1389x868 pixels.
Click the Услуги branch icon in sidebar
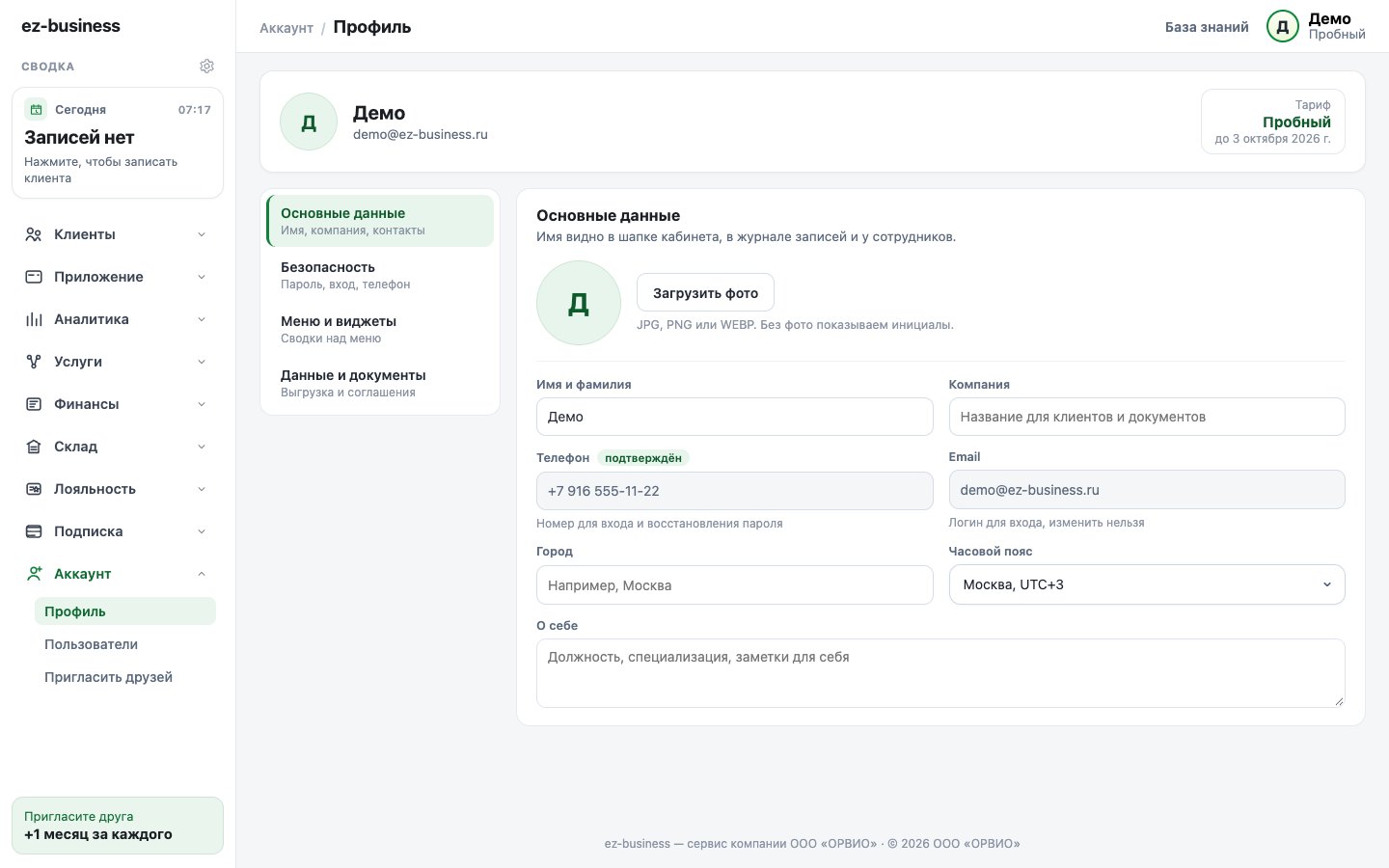tap(34, 362)
